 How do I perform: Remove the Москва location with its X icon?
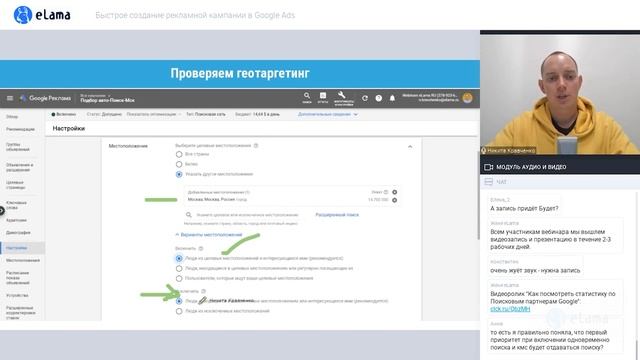pyautogui.click(x=394, y=200)
